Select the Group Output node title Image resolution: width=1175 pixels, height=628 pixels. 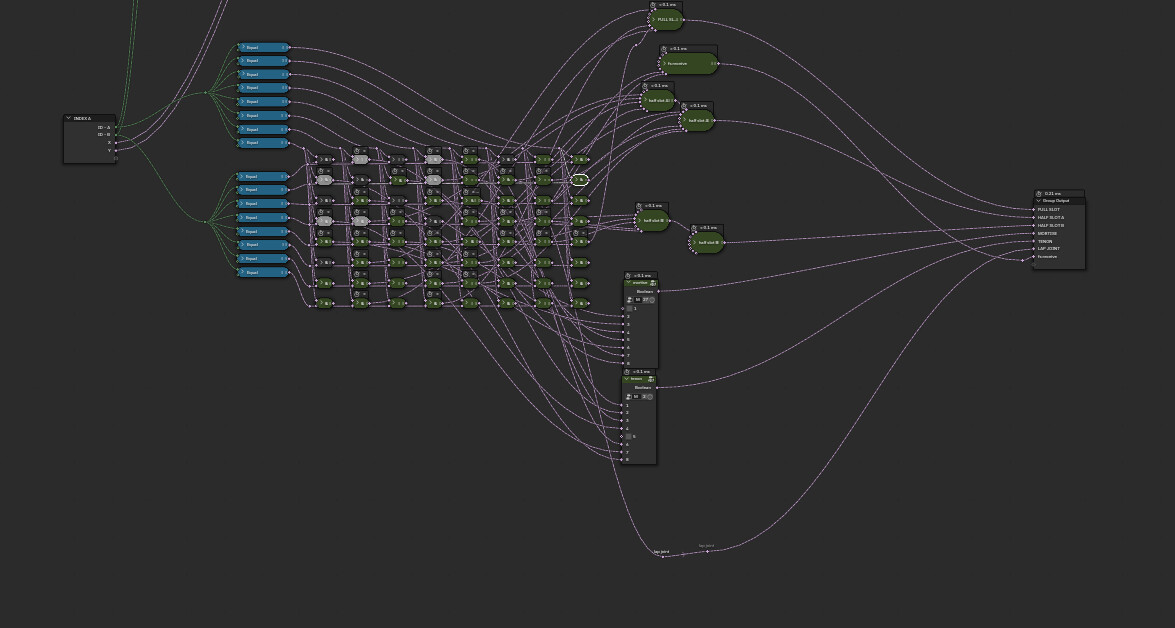[x=1057, y=201]
